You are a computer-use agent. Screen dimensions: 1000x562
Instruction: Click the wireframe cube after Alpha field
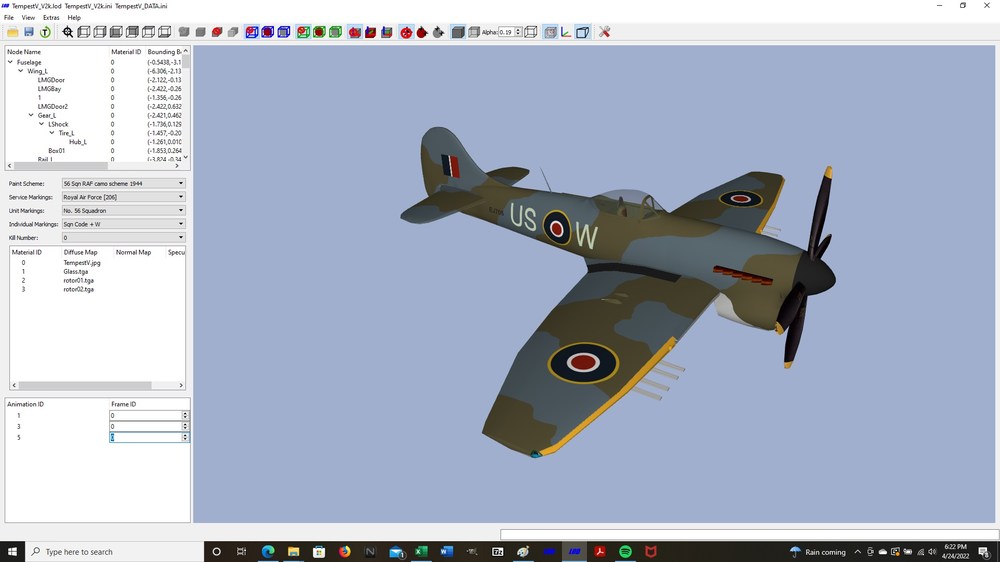531,32
